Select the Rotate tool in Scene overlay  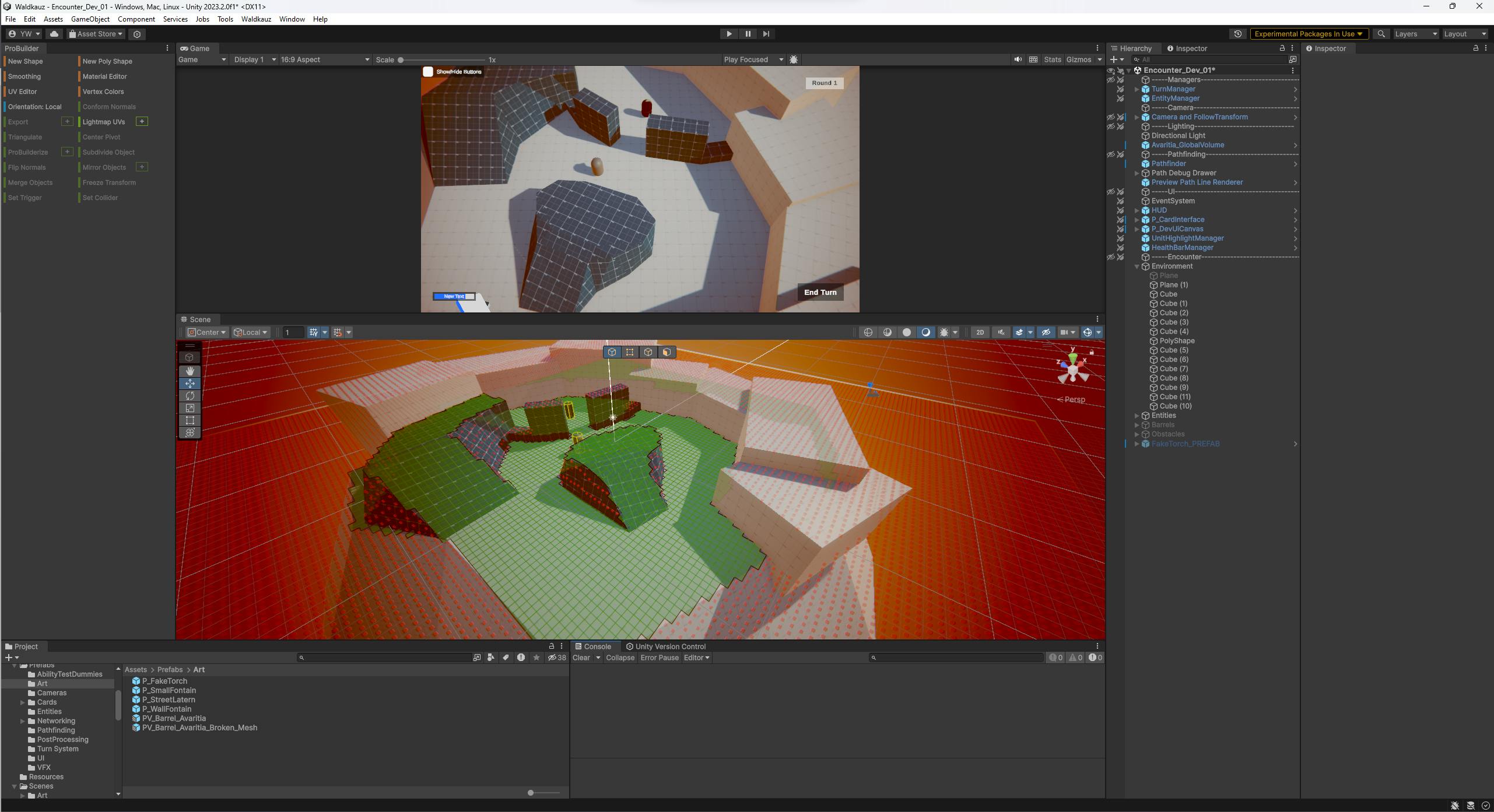190,396
